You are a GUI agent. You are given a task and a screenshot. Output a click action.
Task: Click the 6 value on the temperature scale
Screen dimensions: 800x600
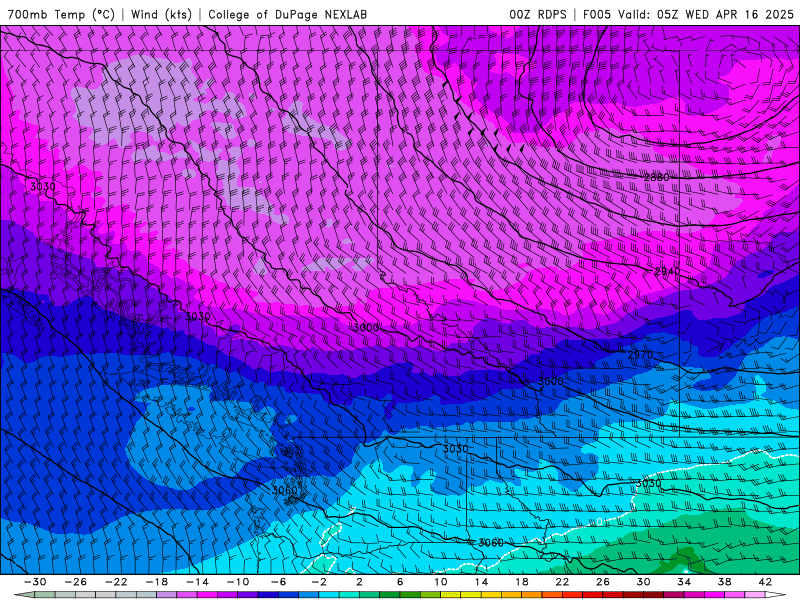tap(400, 582)
